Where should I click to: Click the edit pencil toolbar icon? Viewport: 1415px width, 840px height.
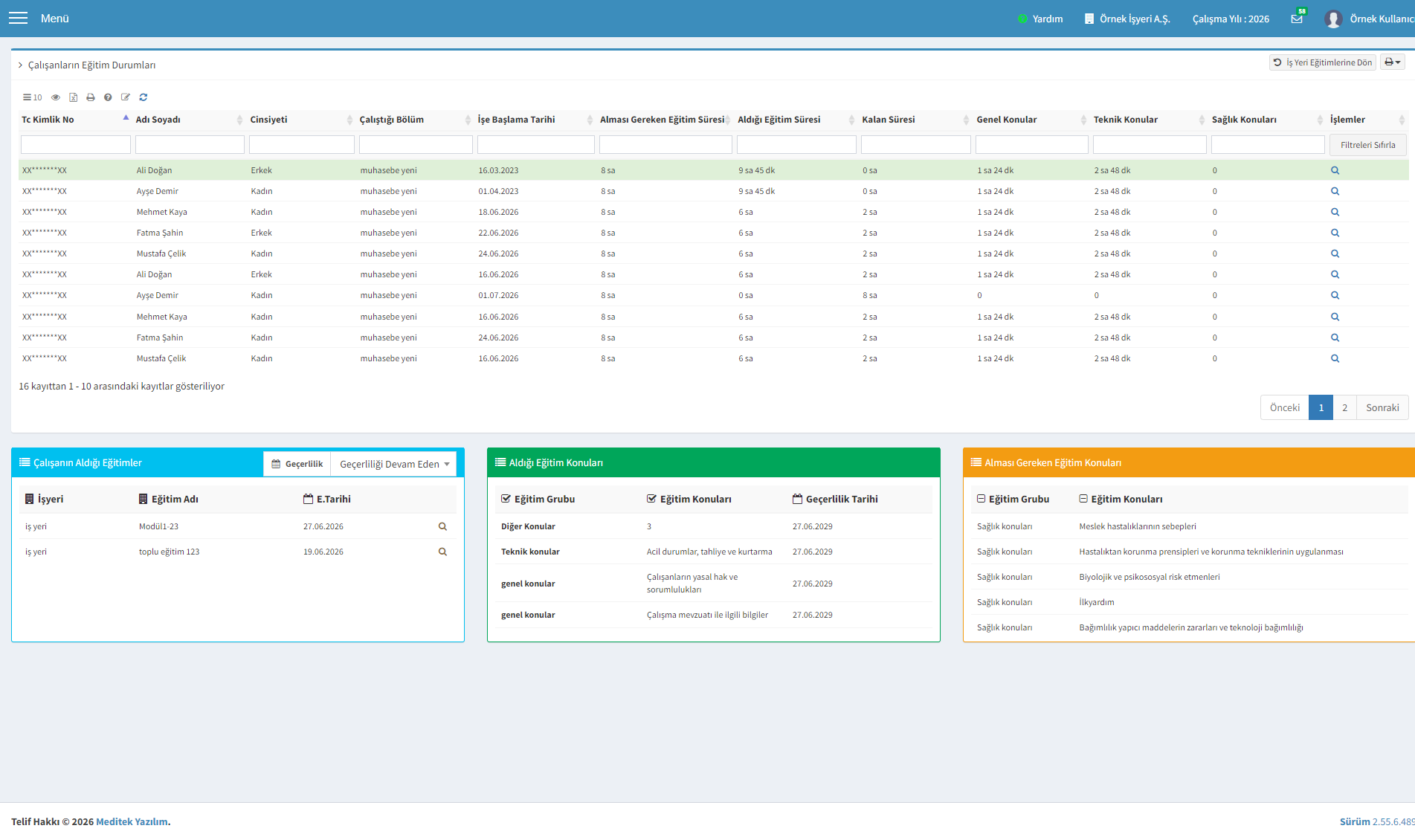[x=126, y=97]
